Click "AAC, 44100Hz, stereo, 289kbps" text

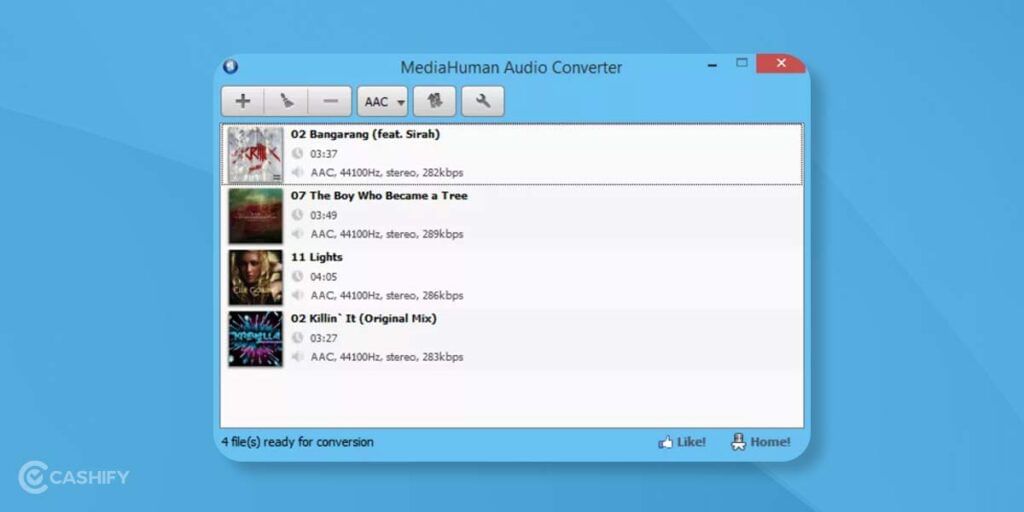coord(387,234)
